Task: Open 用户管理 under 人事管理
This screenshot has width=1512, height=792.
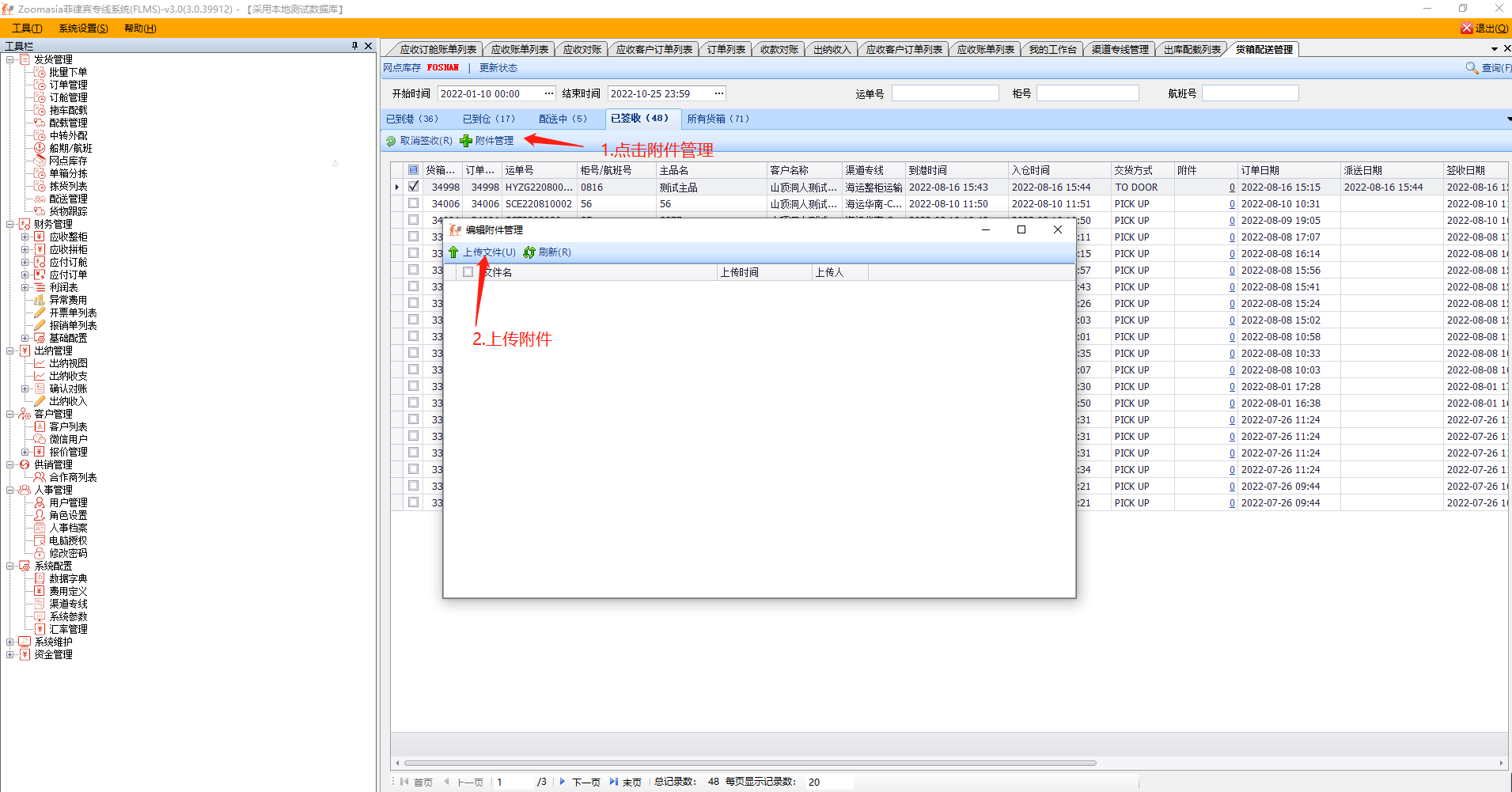Action: (68, 502)
